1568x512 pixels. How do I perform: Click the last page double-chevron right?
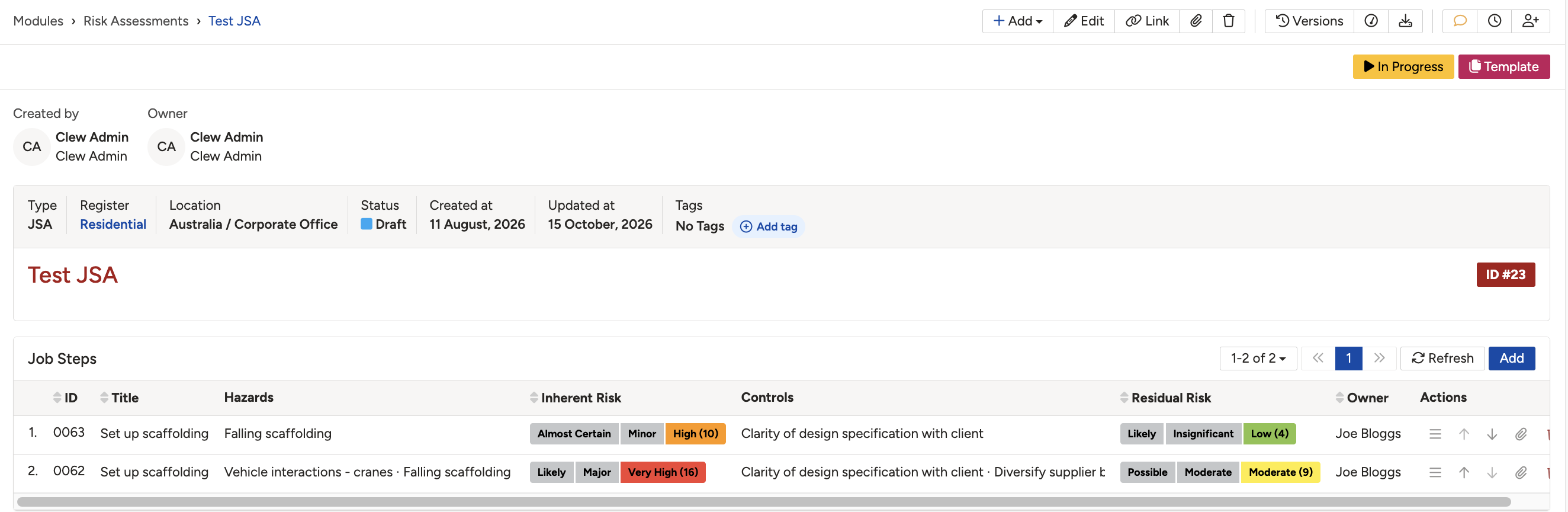[1379, 359]
